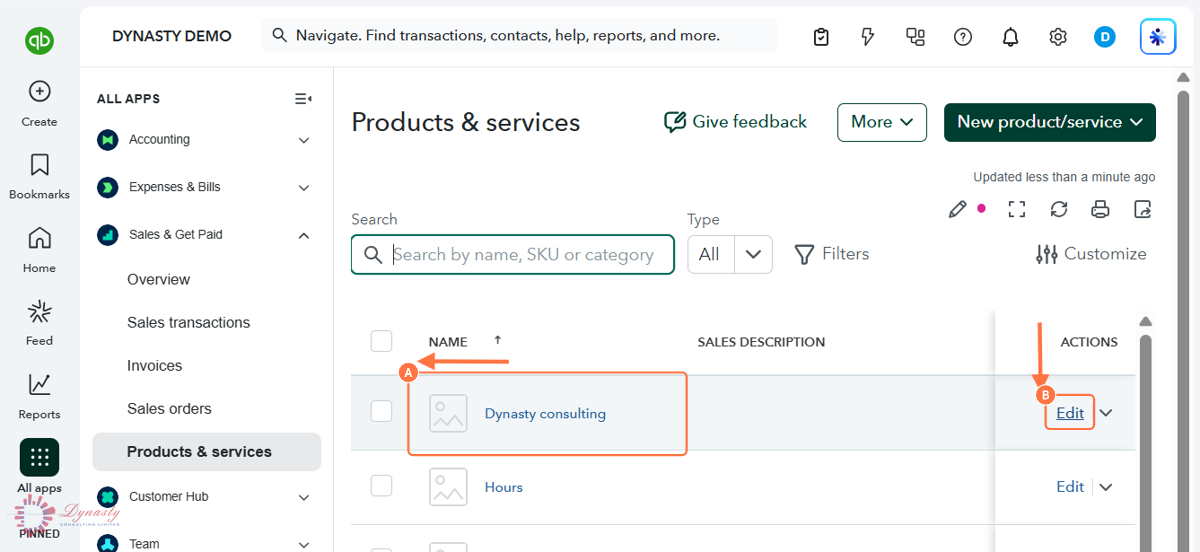Image resolution: width=1200 pixels, height=552 pixels.
Task: Expand the Accounting app section
Action: tap(304, 140)
